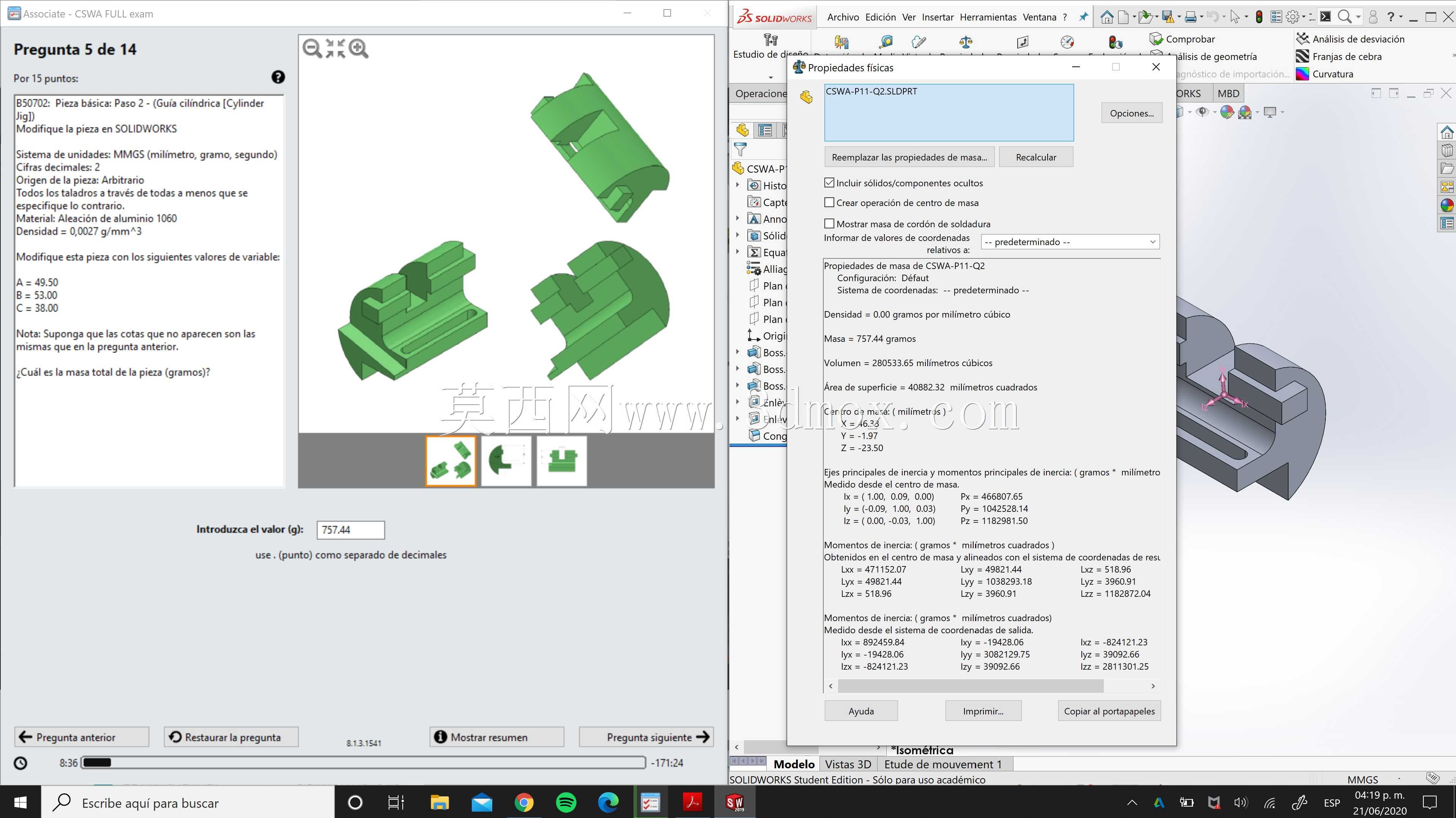Toggle Franjas de cebra zebra stripes
This screenshot has width=1456, height=818.
(x=1338, y=57)
